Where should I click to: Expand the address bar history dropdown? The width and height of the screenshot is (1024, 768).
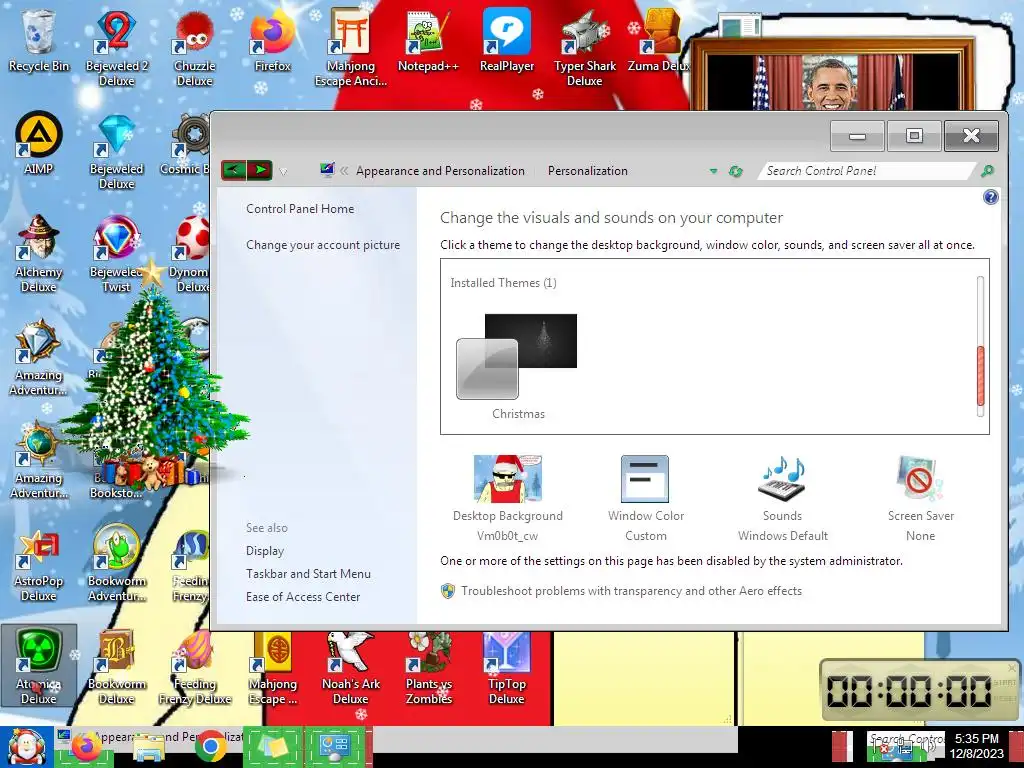coord(713,171)
